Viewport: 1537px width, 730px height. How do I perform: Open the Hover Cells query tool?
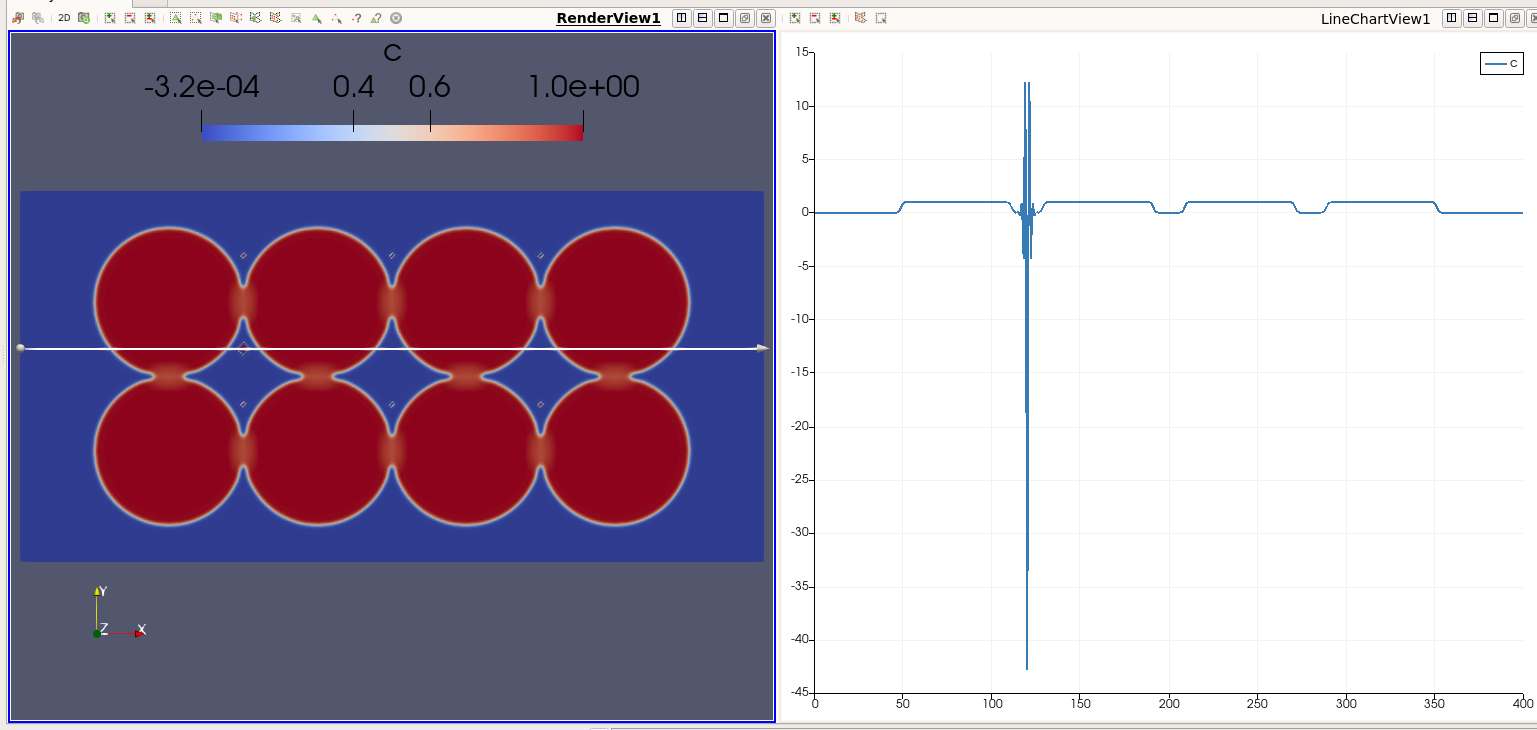pyautogui.click(x=374, y=17)
